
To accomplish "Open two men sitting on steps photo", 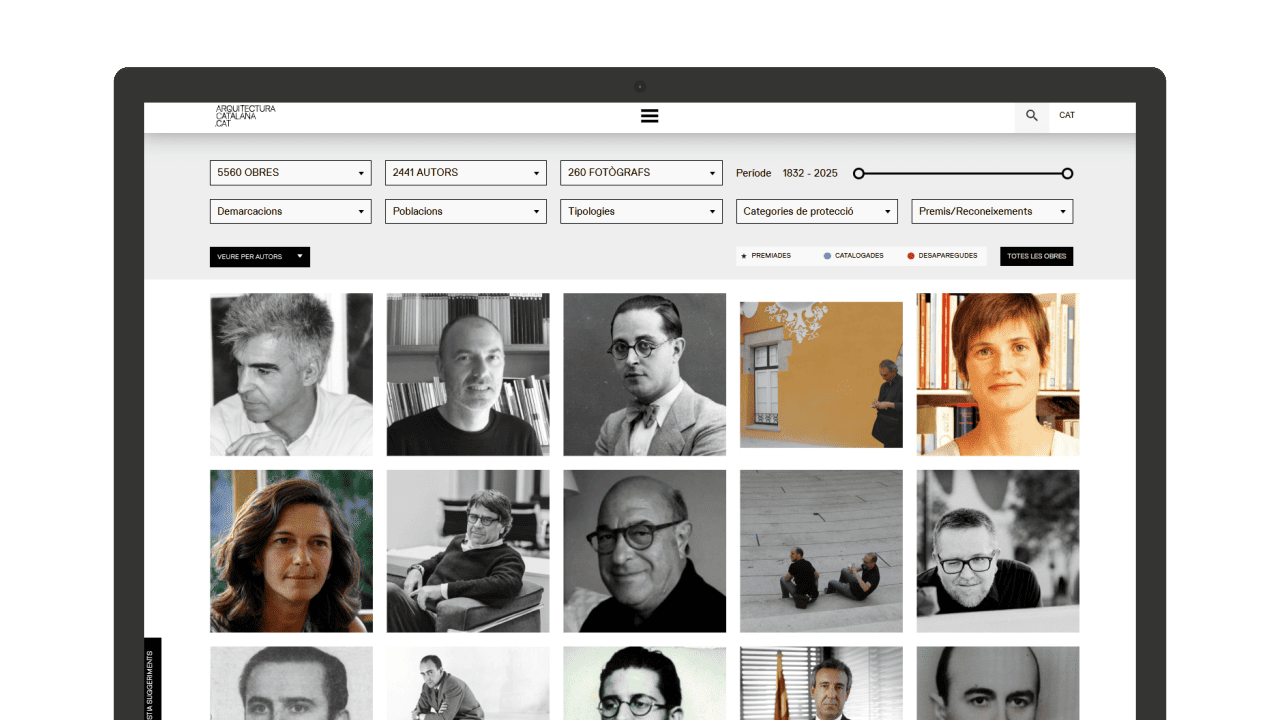I will pyautogui.click(x=821, y=551).
